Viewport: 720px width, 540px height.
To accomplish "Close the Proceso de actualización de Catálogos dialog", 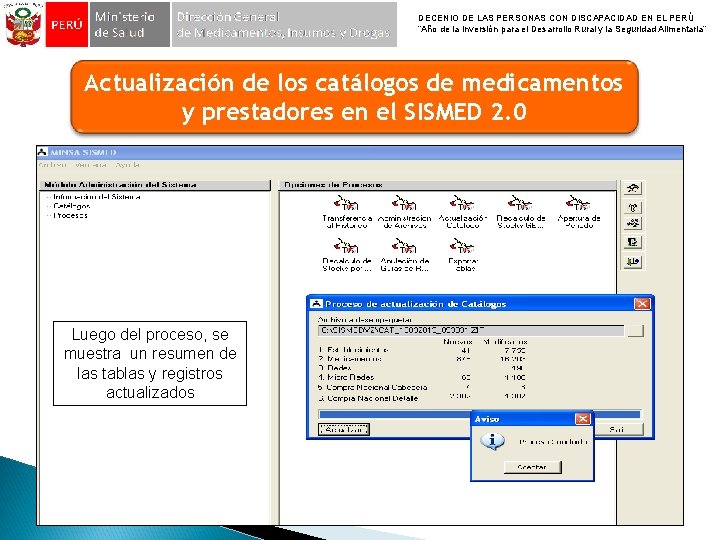I will pyautogui.click(x=641, y=304).
